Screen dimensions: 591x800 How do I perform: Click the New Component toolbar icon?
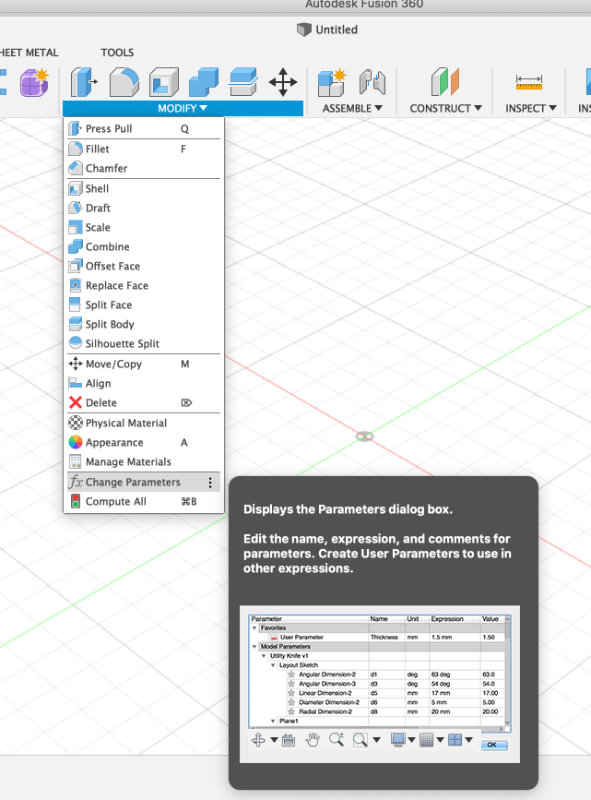coord(332,83)
